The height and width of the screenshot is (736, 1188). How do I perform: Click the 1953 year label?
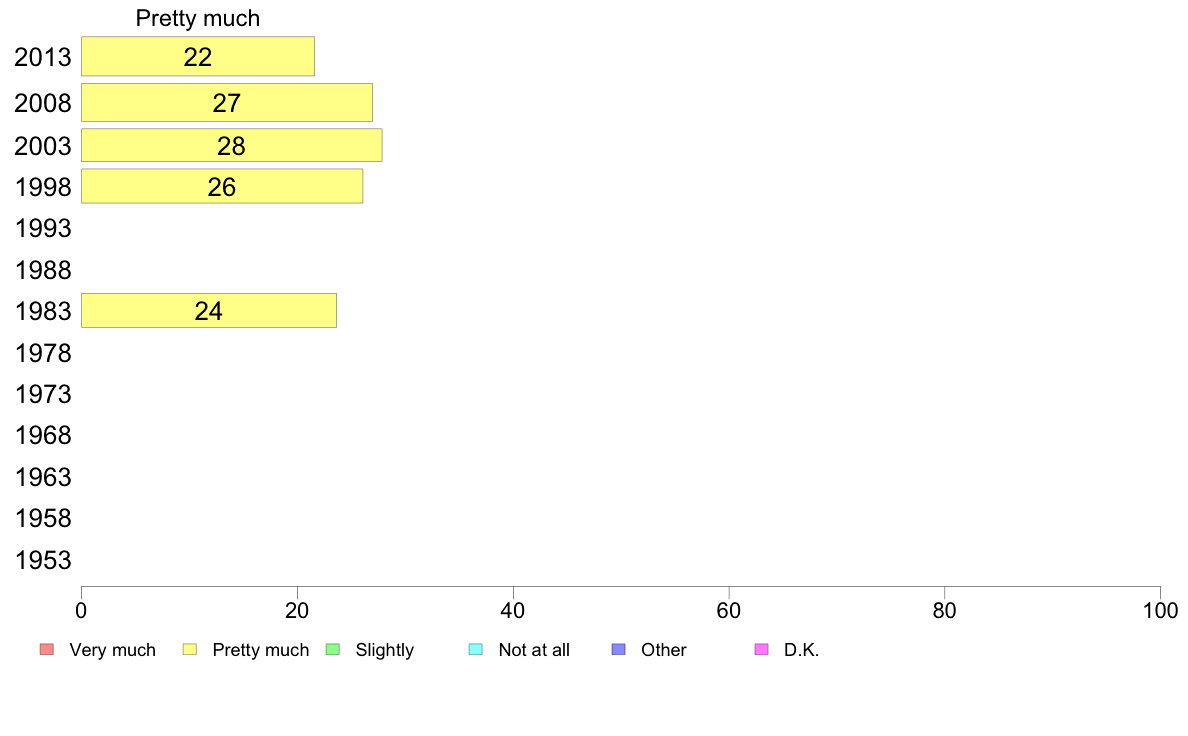point(43,560)
